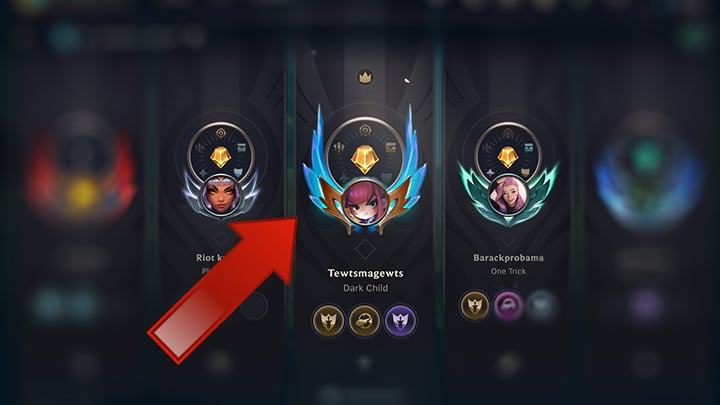The width and height of the screenshot is (720, 405).
Task: Click the Dark Child title text
Action: [366, 288]
